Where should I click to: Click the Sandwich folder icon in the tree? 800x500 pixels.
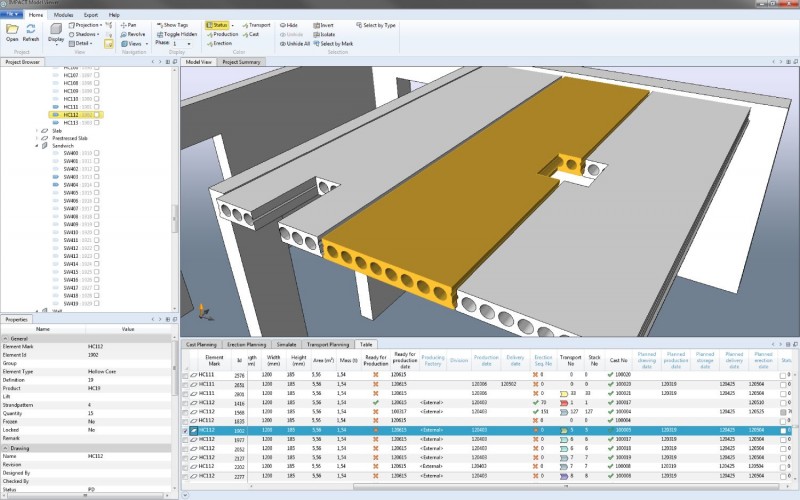(x=44, y=146)
